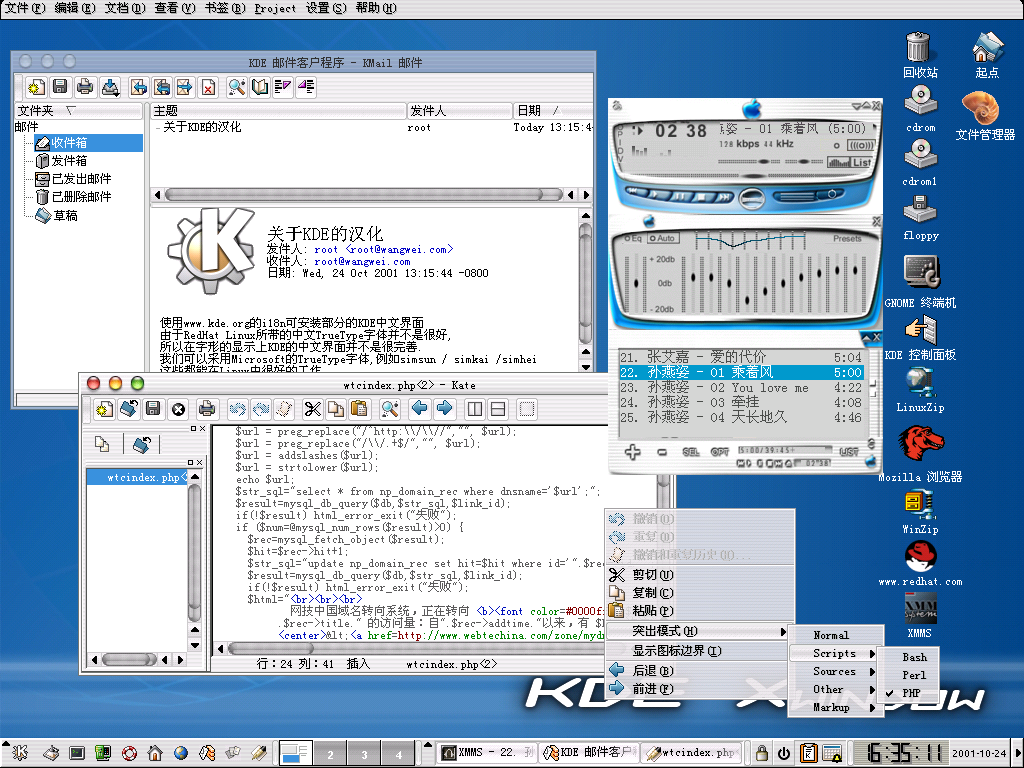The width and height of the screenshot is (1024, 768).
Task: Click Kate print toolbar icon
Action: pyautogui.click(x=206, y=409)
